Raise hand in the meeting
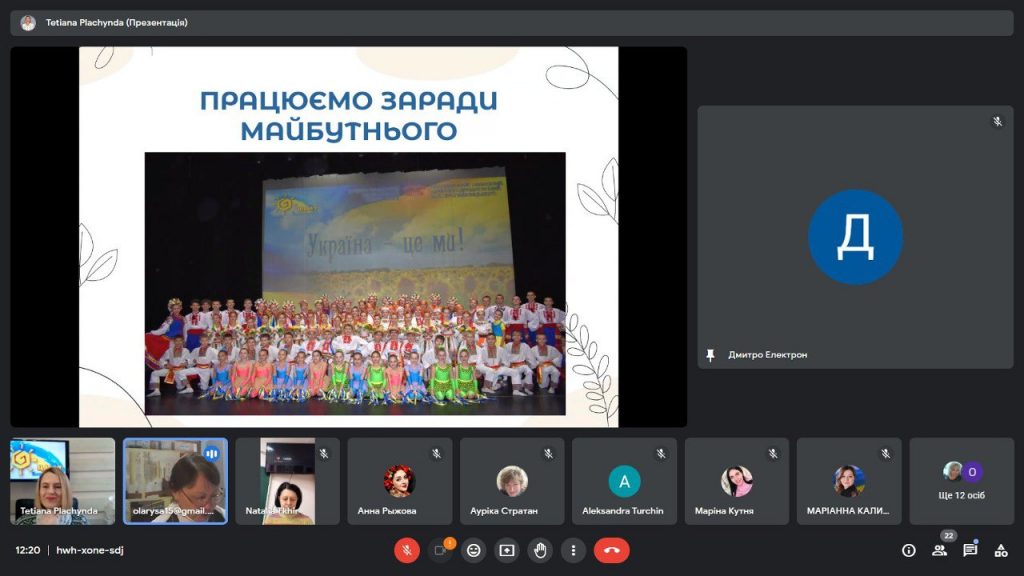The width and height of the screenshot is (1024, 576). [x=540, y=550]
